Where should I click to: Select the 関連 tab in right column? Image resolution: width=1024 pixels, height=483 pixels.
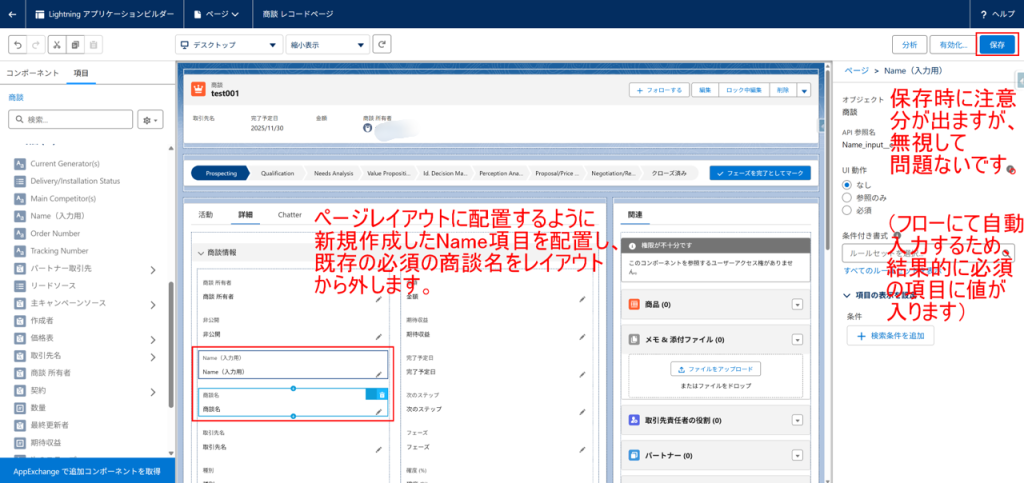click(x=635, y=214)
